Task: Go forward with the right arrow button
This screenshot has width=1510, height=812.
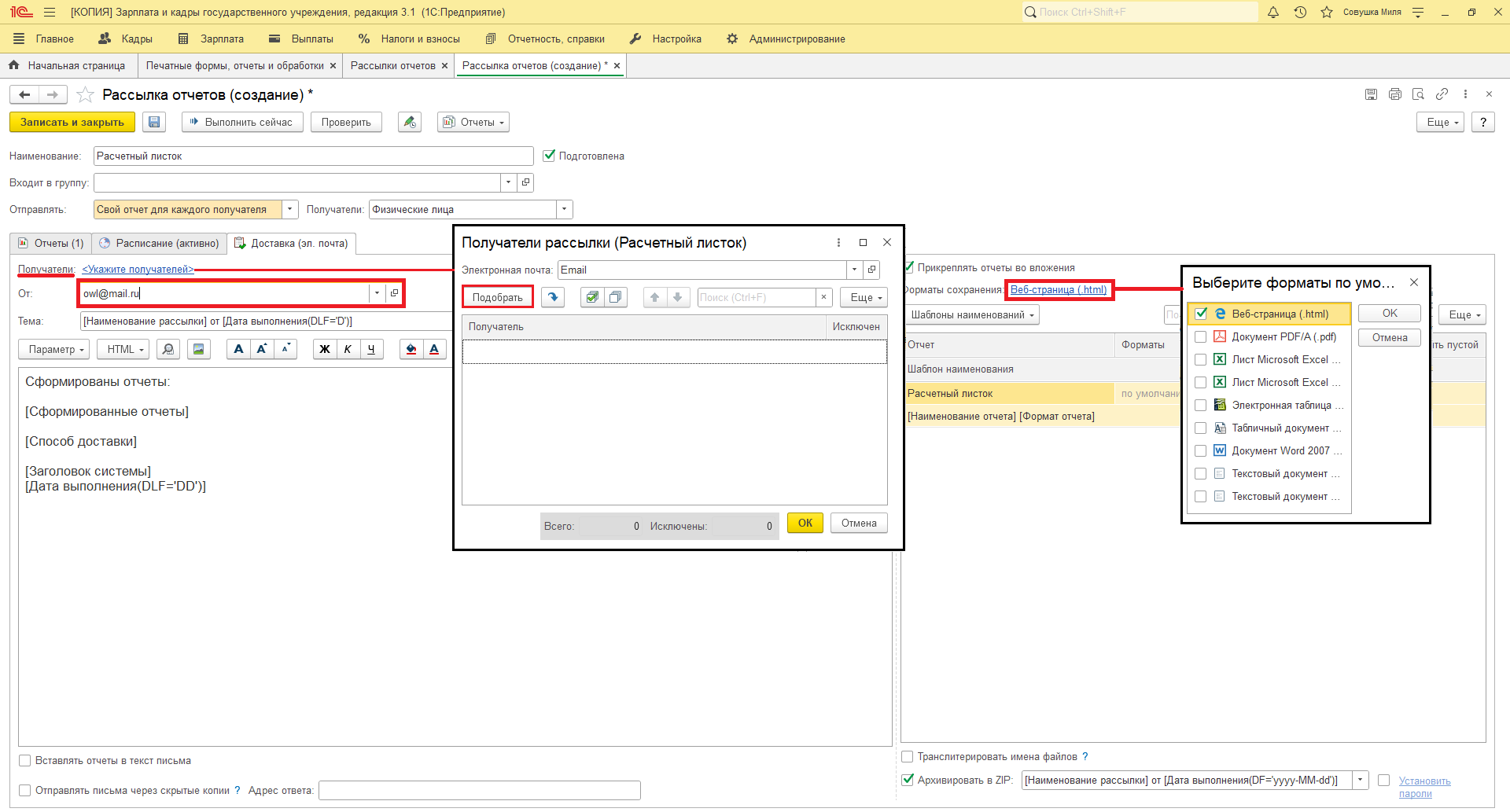Action: [53, 95]
